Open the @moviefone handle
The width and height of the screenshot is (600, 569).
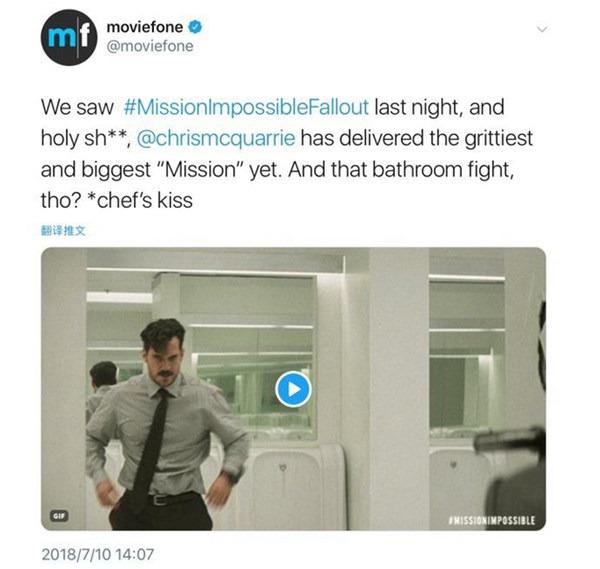coord(150,46)
